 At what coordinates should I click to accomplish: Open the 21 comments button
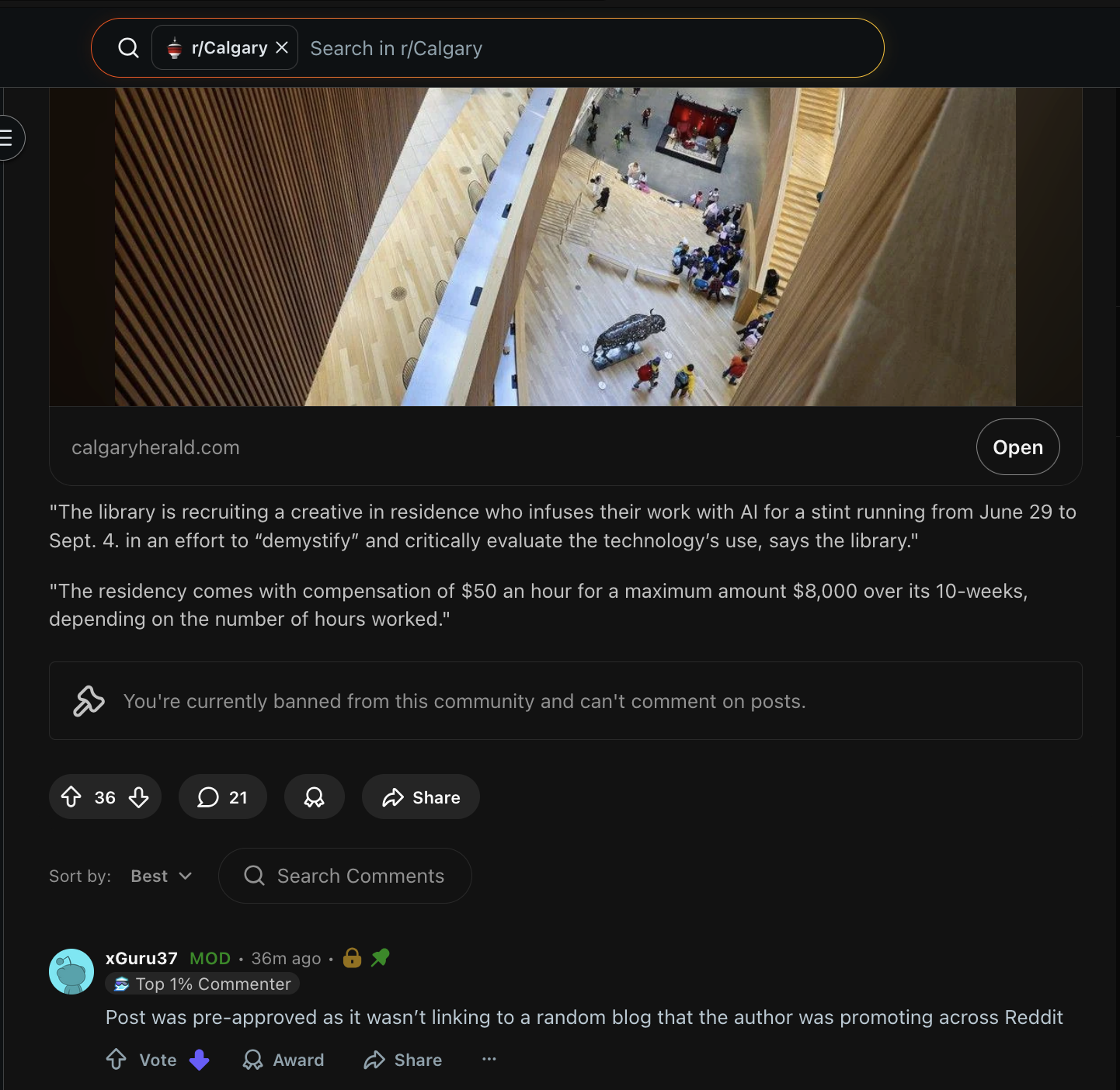pyautogui.click(x=223, y=797)
